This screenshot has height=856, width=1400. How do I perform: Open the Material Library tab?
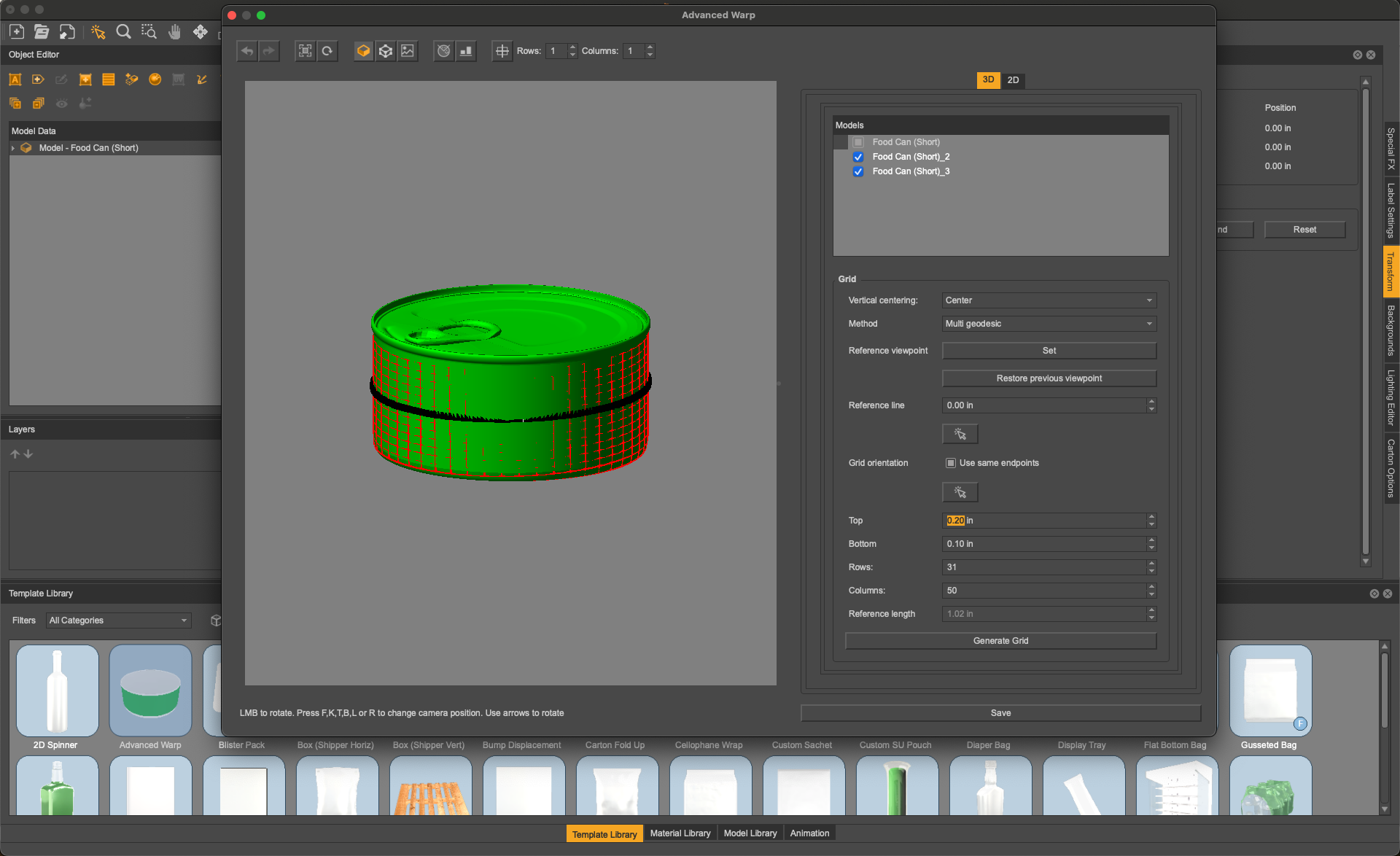(x=680, y=833)
